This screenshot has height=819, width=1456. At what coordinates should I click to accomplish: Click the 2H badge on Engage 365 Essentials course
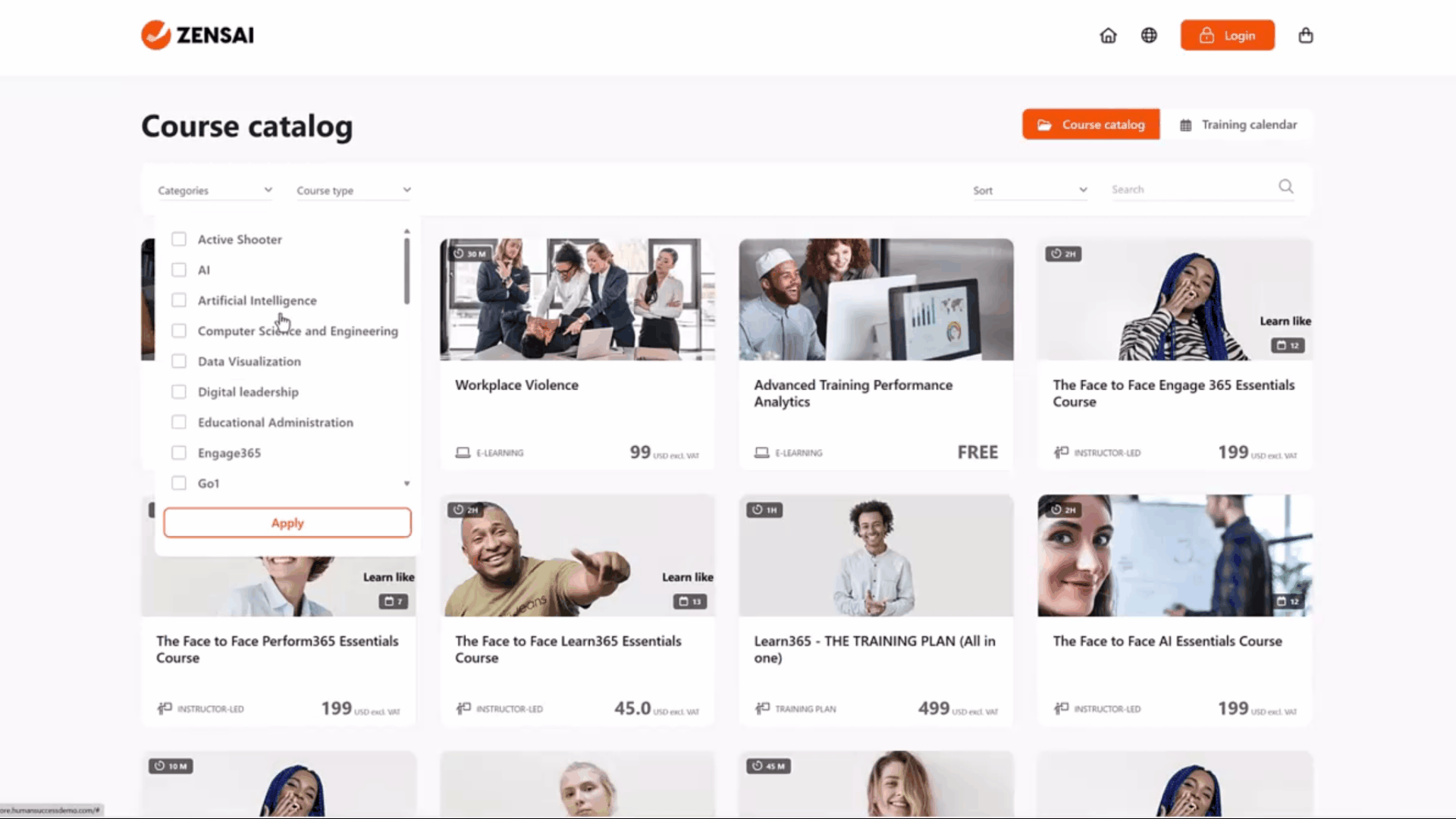1063,253
